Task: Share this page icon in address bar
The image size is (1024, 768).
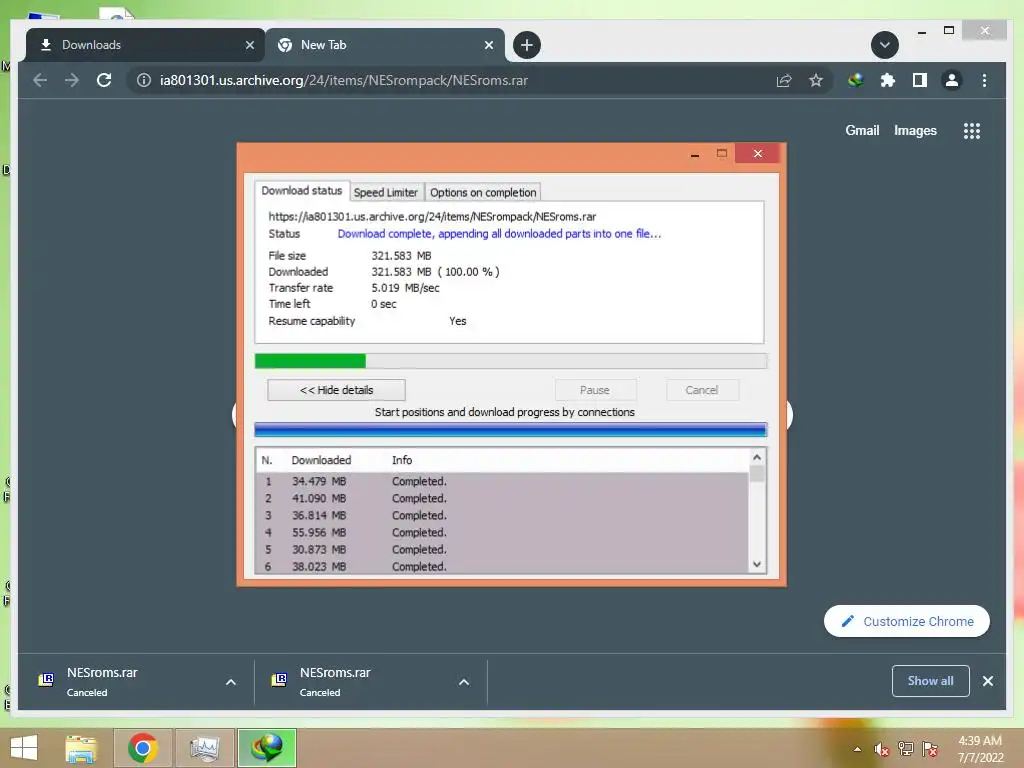Action: click(x=784, y=80)
